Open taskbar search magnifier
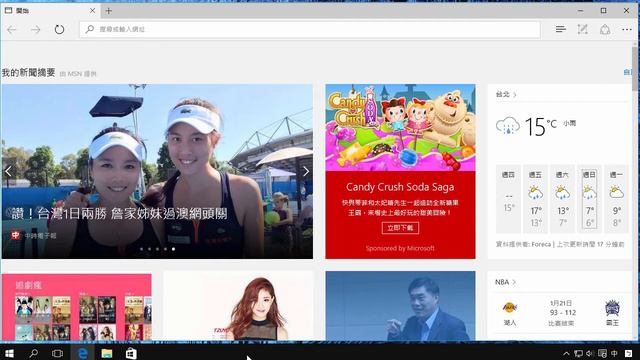This screenshot has width=640, height=360. point(34,353)
